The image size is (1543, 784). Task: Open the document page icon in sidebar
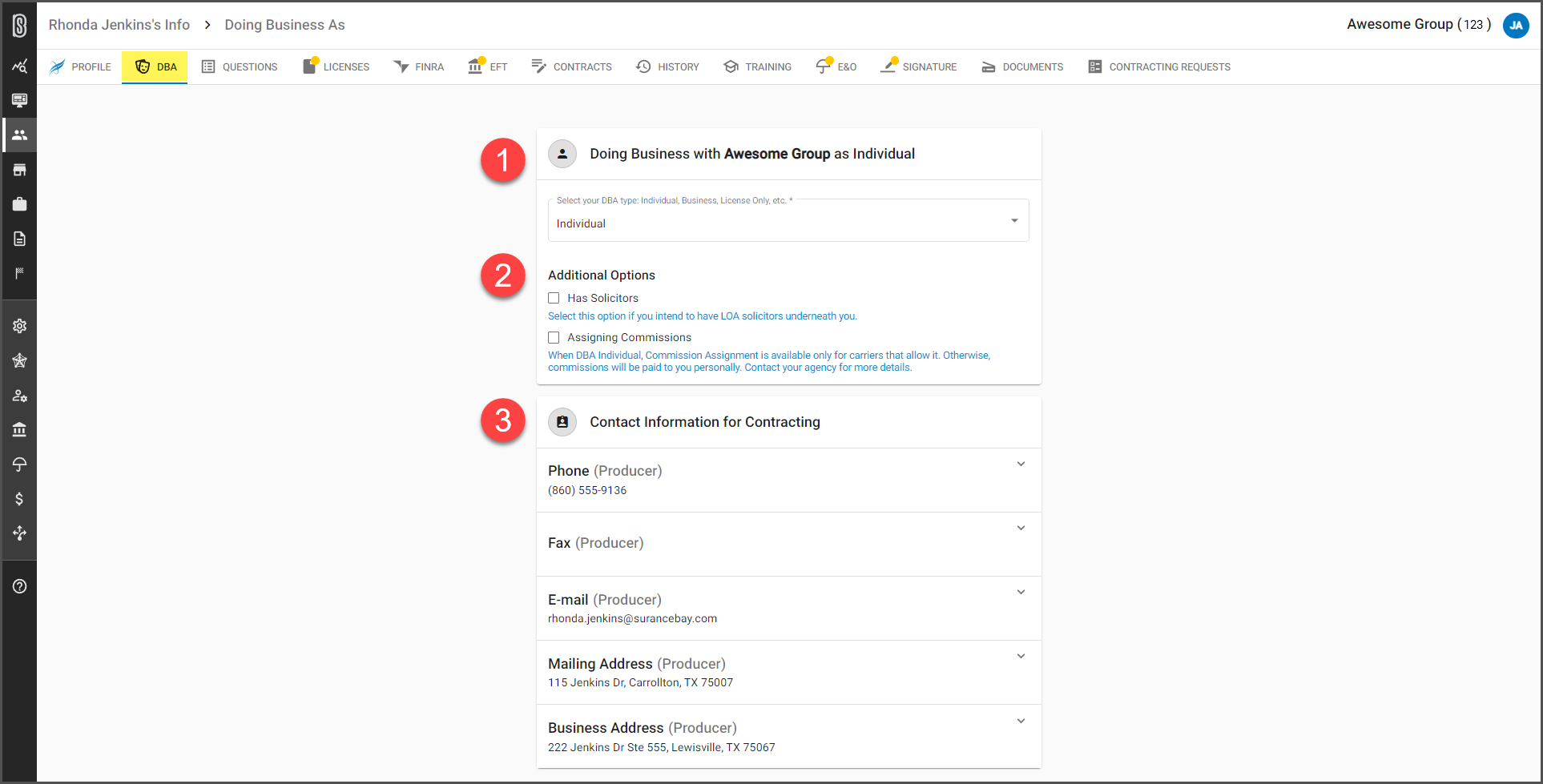pos(19,239)
